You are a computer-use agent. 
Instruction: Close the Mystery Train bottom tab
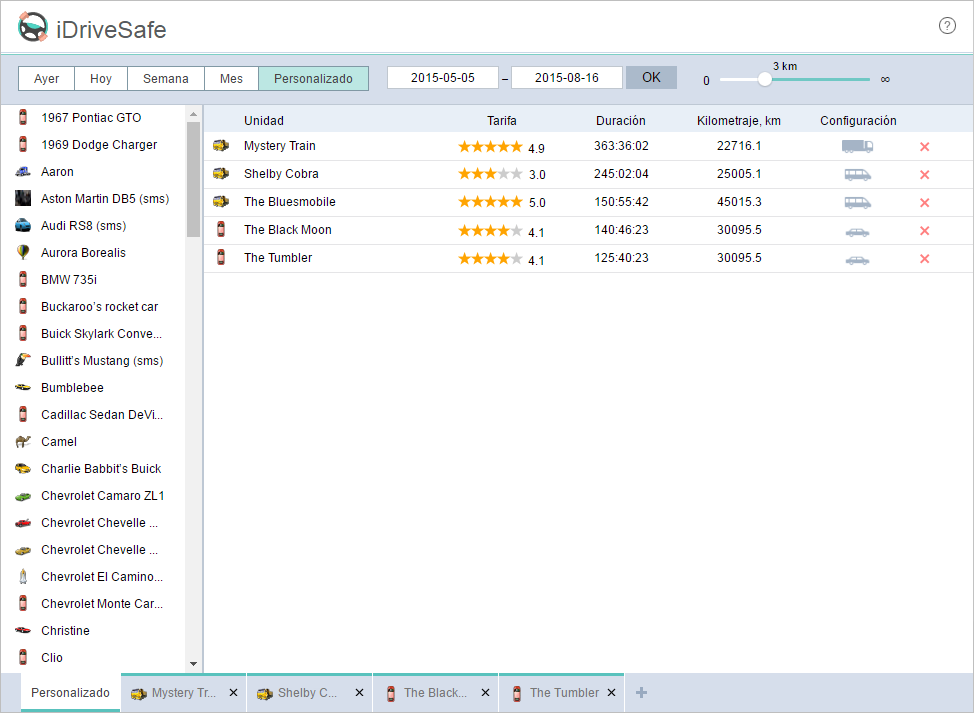point(233,693)
